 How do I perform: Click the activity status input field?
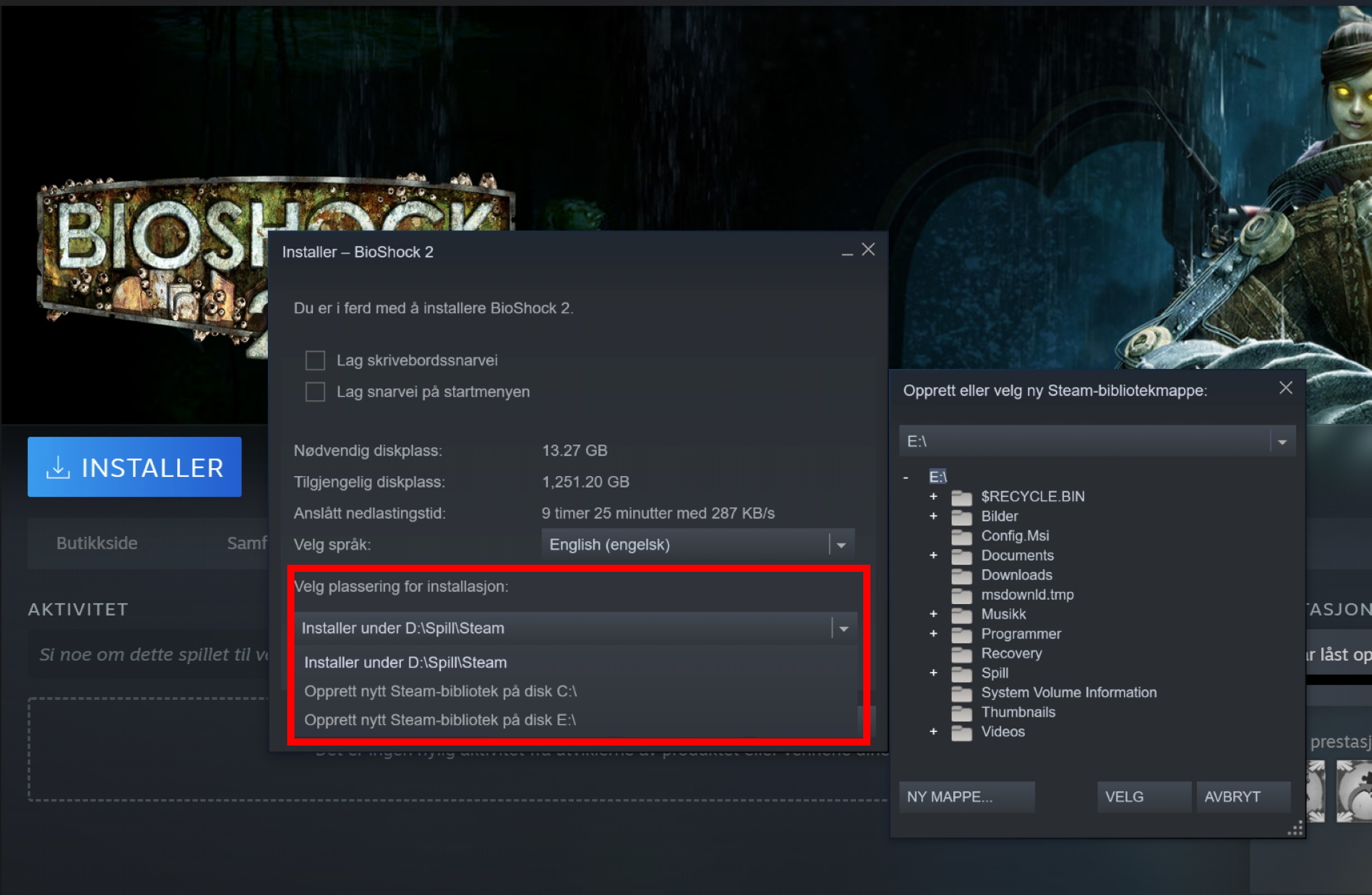tap(149, 655)
